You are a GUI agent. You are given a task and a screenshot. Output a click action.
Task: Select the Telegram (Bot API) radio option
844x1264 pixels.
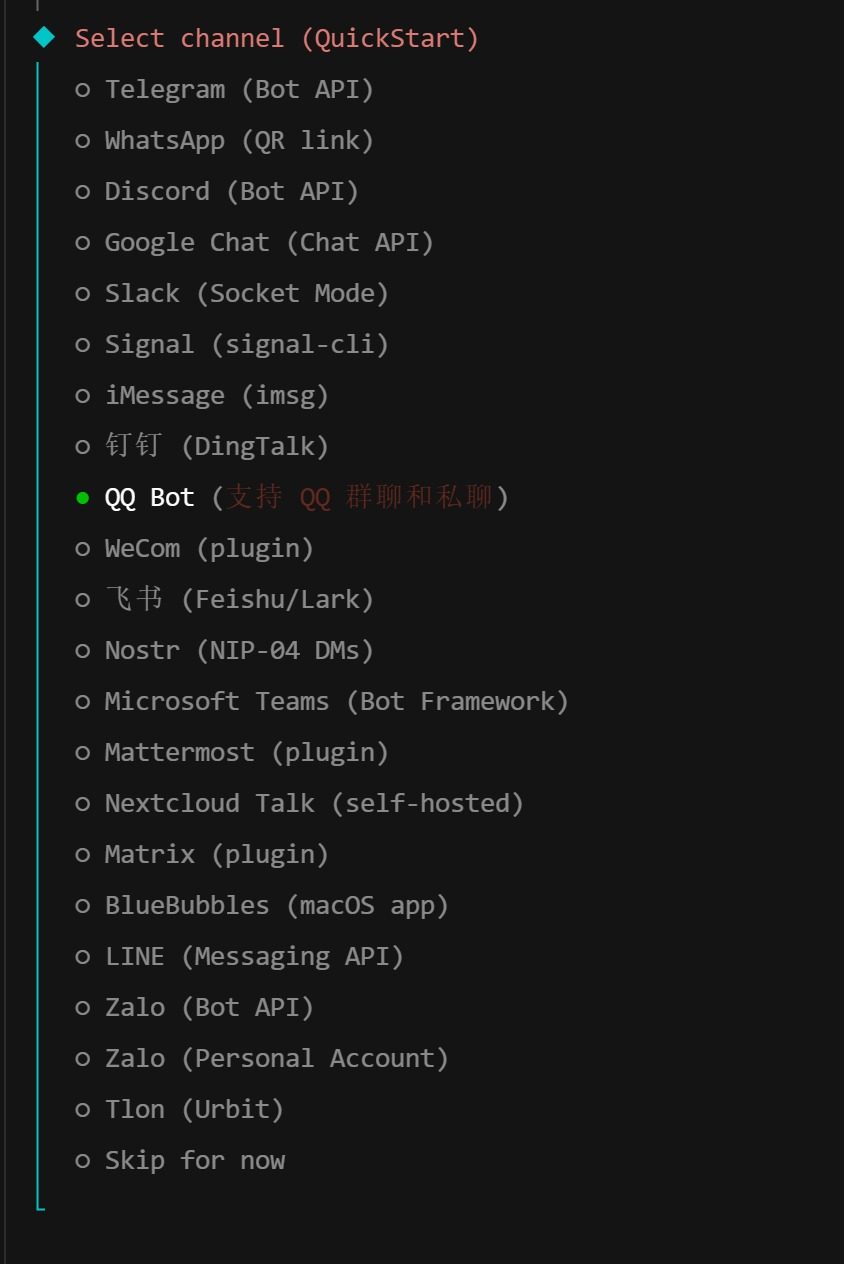(238, 90)
